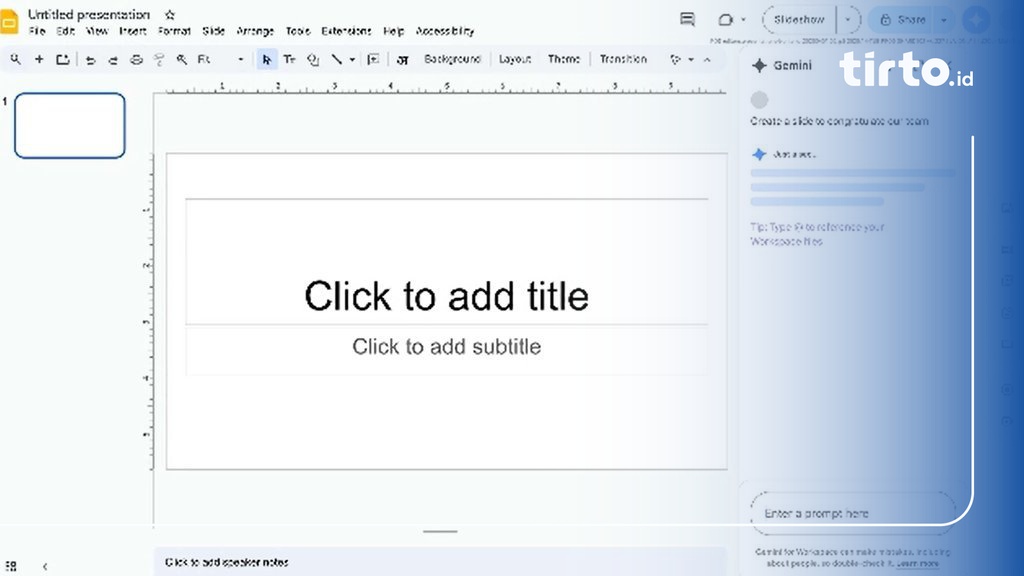Click the Background button
Viewport: 1024px width, 576px height.
[x=452, y=60]
